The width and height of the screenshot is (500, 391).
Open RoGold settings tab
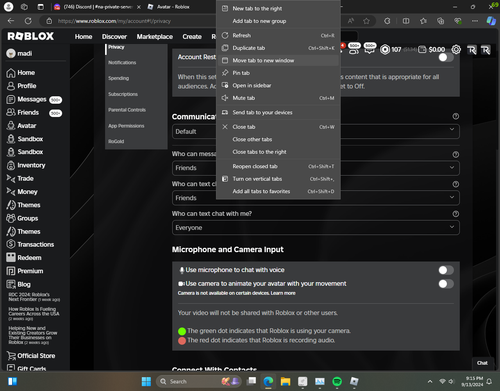(116, 141)
